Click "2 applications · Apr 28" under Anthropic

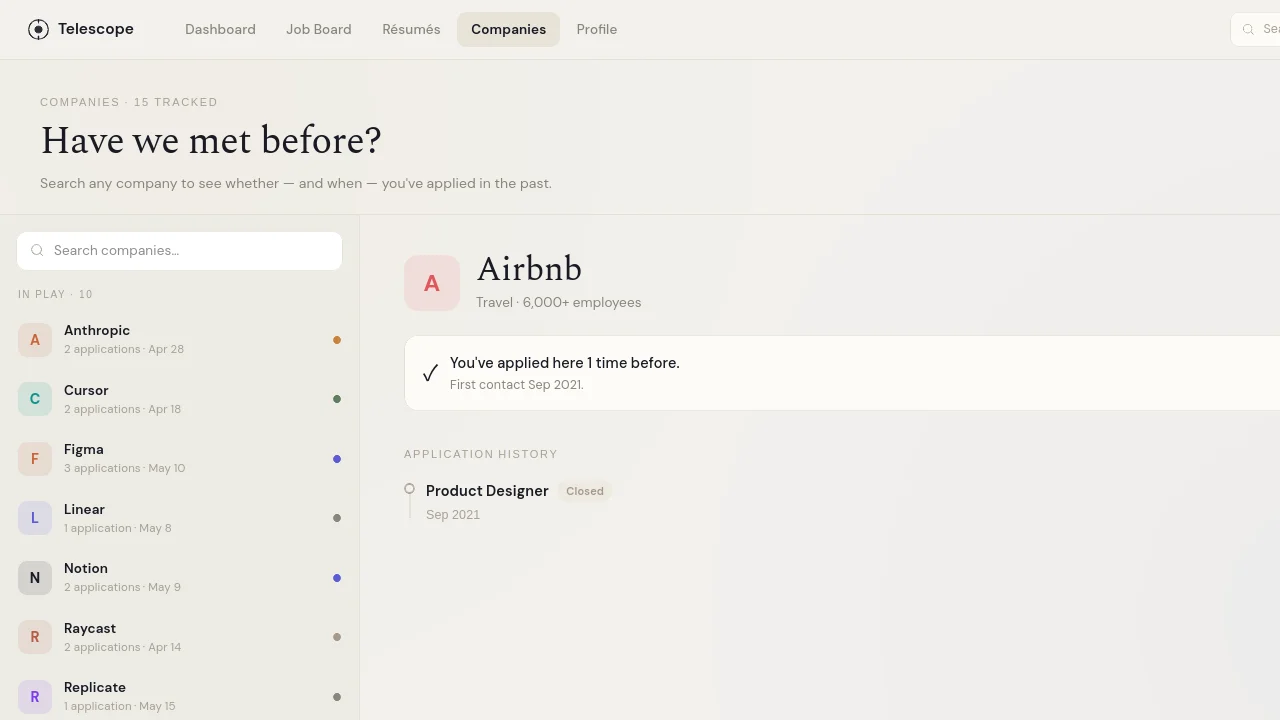click(x=124, y=350)
